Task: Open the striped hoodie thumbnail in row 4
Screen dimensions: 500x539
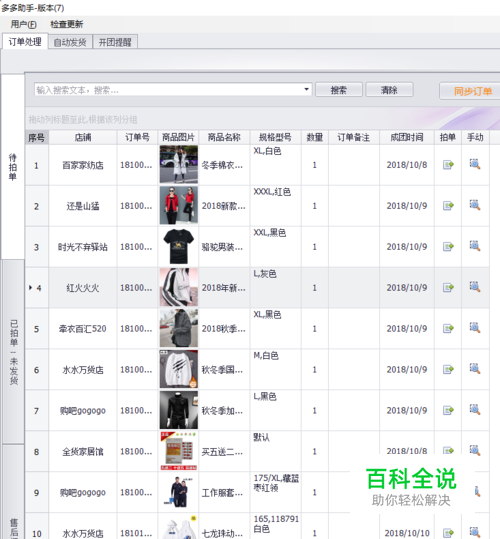Action: click(x=179, y=287)
